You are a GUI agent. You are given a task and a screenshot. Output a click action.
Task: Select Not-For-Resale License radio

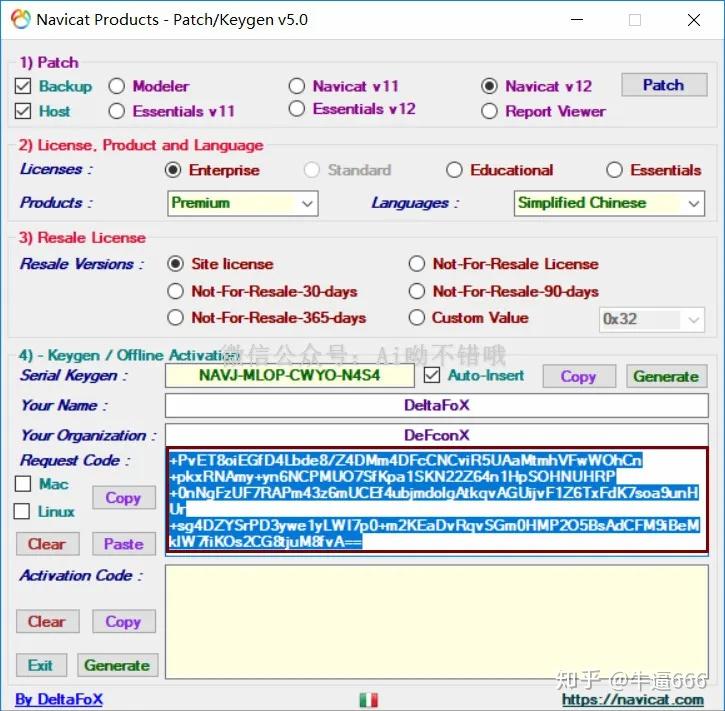click(x=417, y=264)
